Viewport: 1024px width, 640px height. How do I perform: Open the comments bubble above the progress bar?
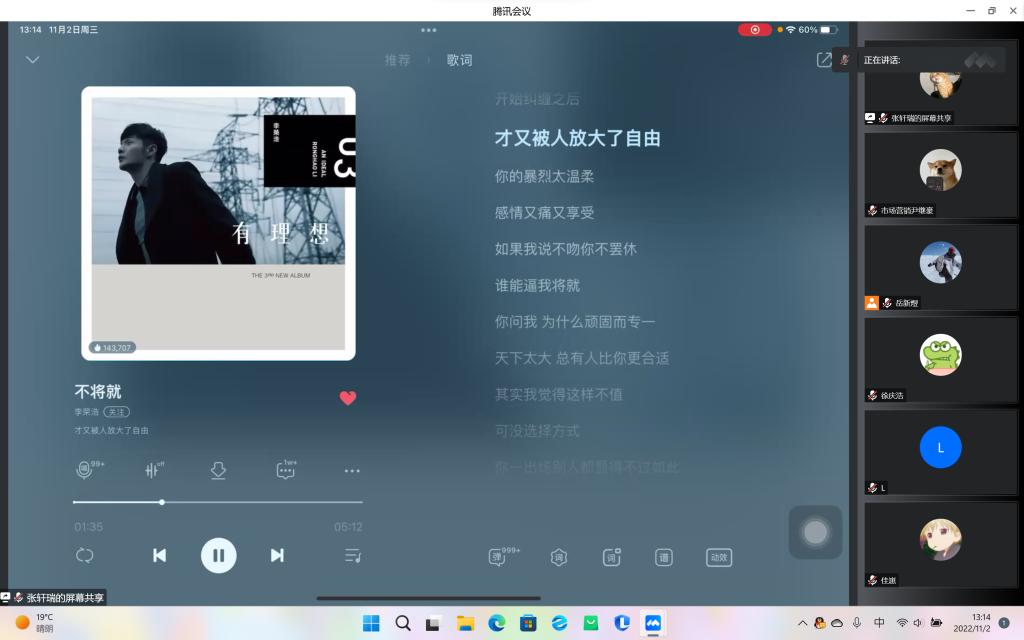286,470
